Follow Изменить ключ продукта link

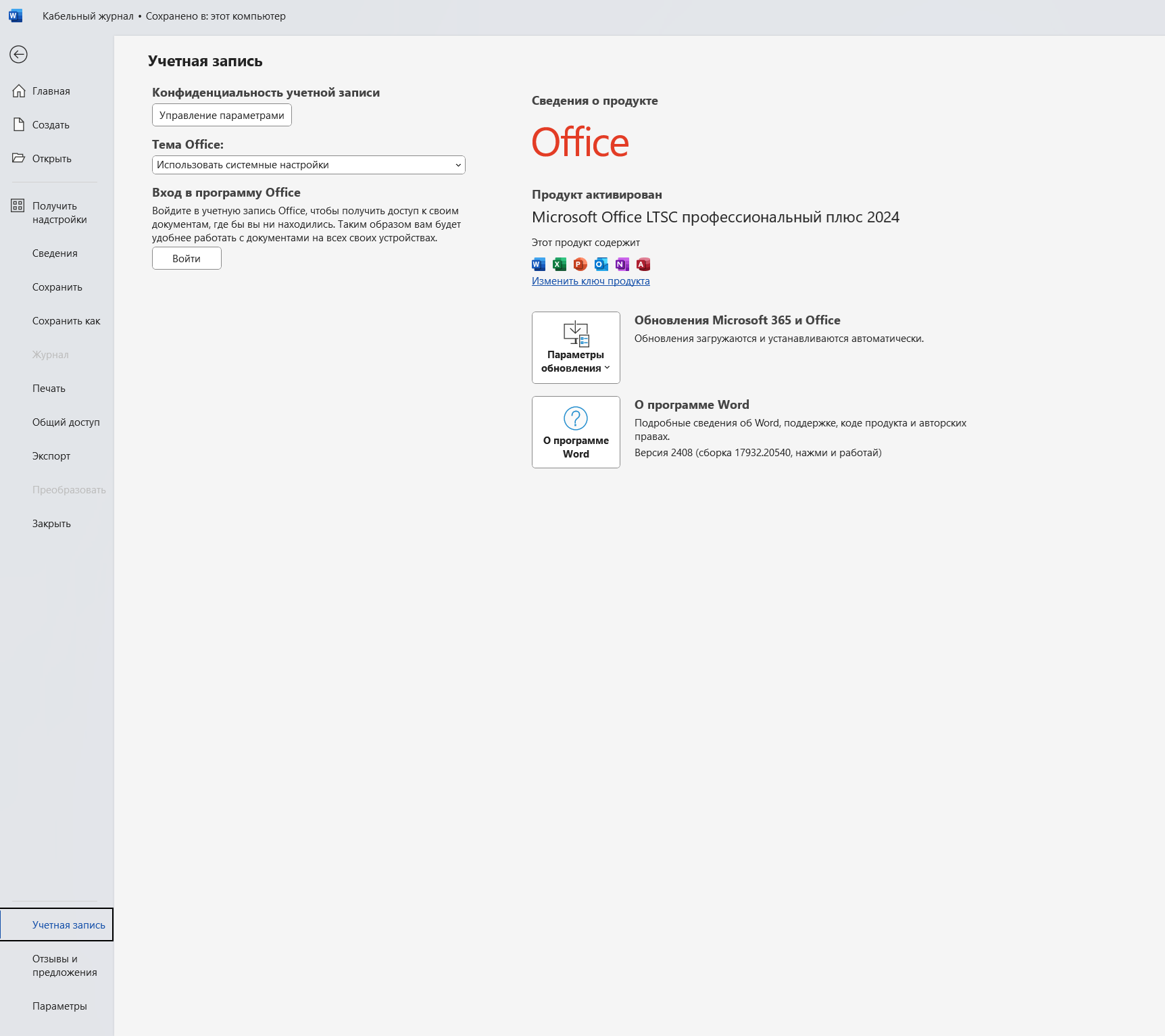pos(591,281)
